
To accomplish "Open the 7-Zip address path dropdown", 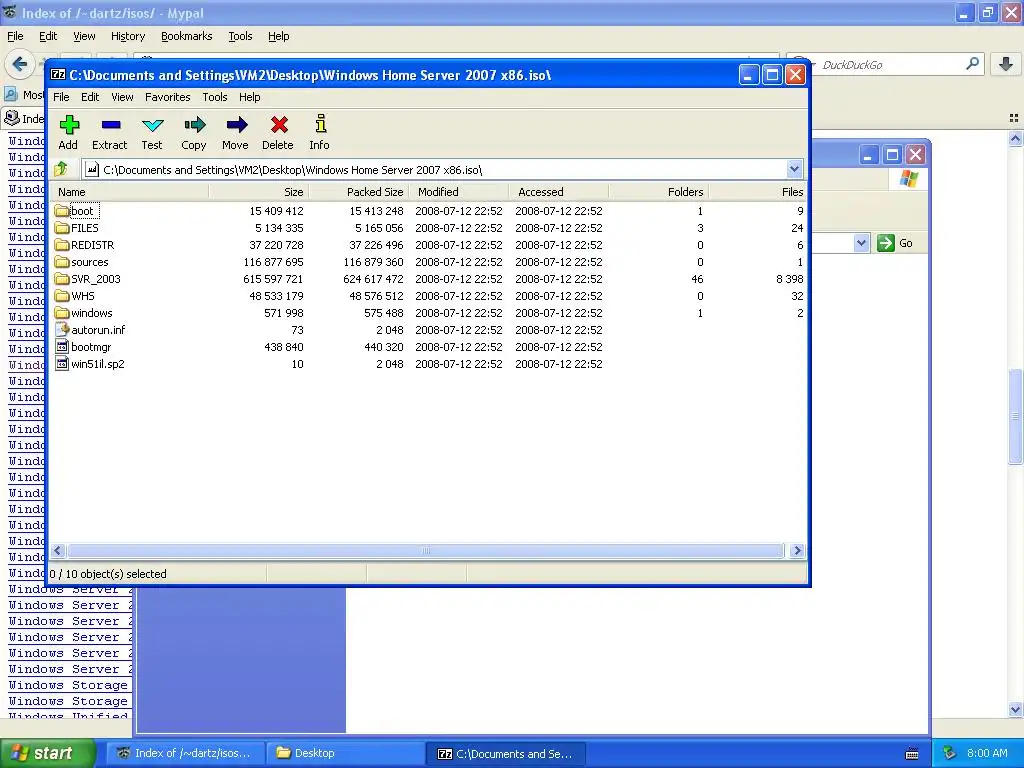I will tap(794, 170).
